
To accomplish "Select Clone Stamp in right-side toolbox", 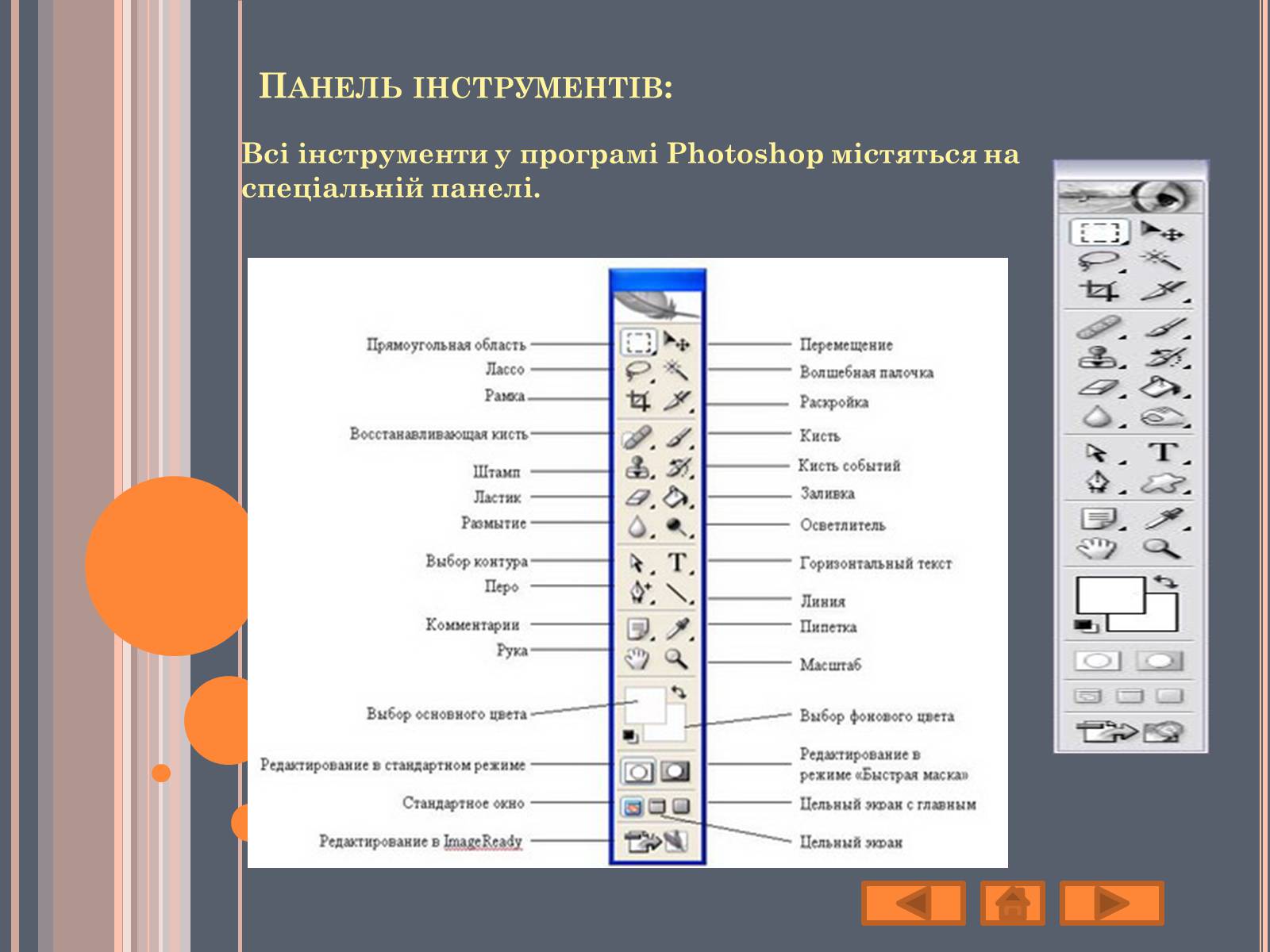I will point(1100,358).
